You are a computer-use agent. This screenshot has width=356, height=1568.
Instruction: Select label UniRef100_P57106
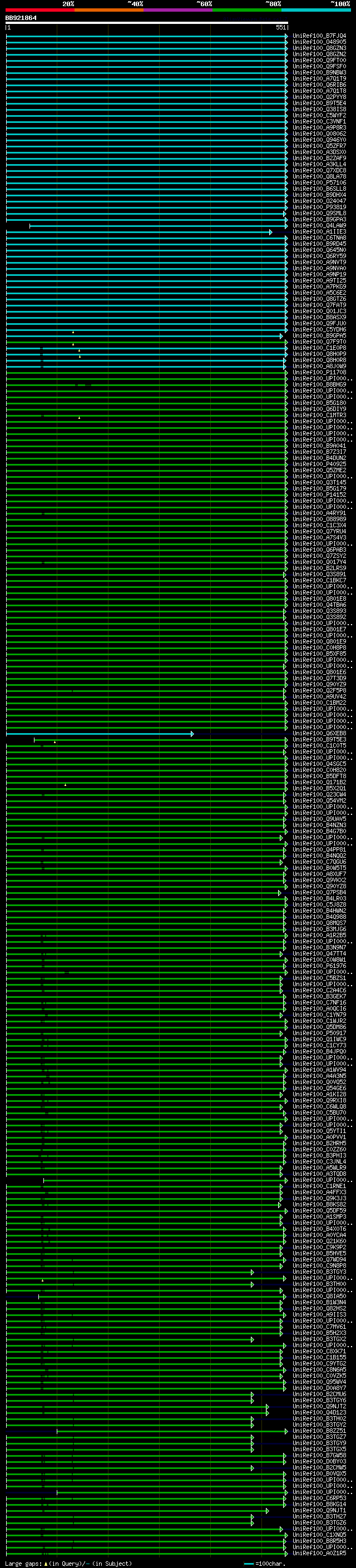319,182
